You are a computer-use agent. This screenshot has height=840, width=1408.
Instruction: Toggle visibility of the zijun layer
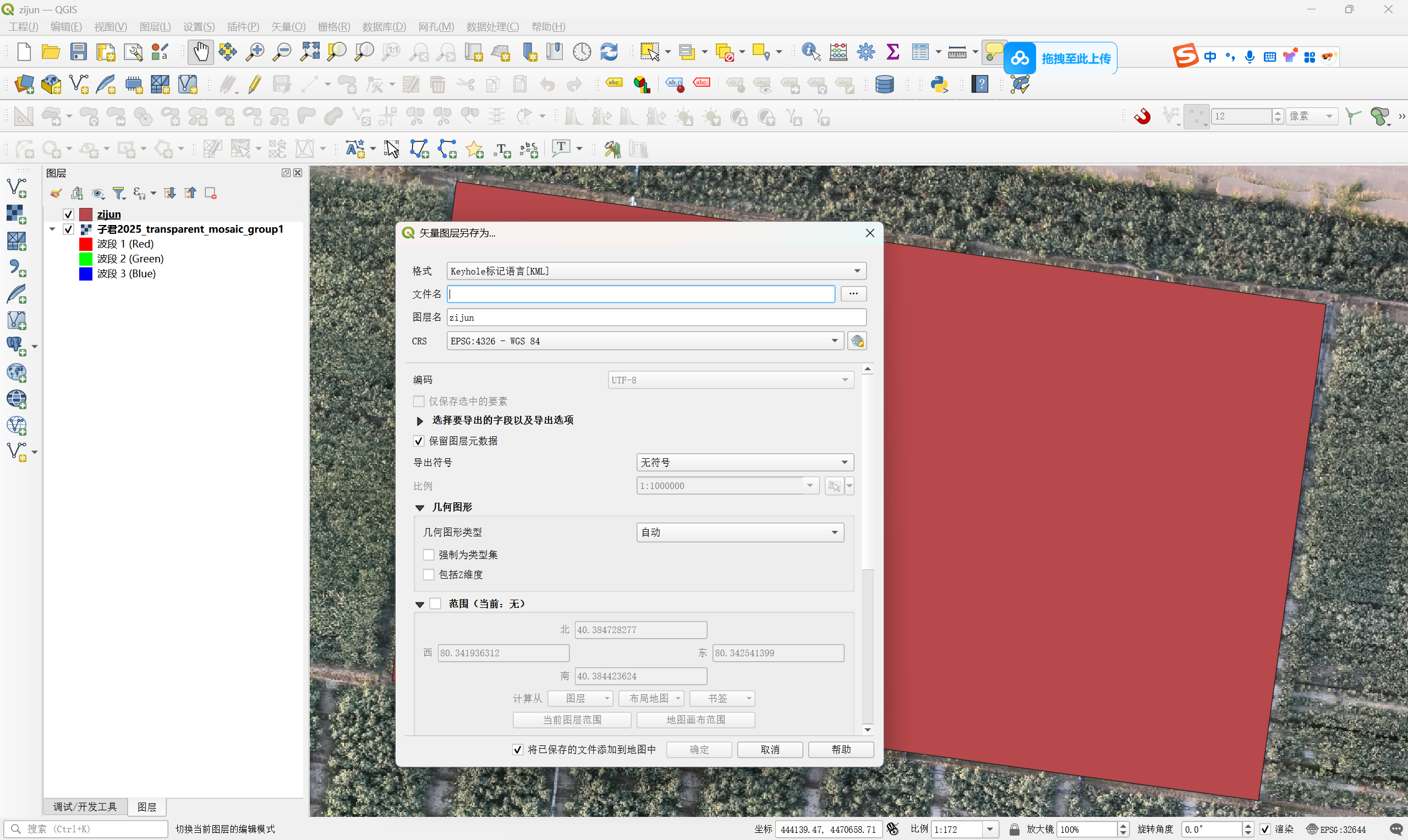(x=69, y=215)
